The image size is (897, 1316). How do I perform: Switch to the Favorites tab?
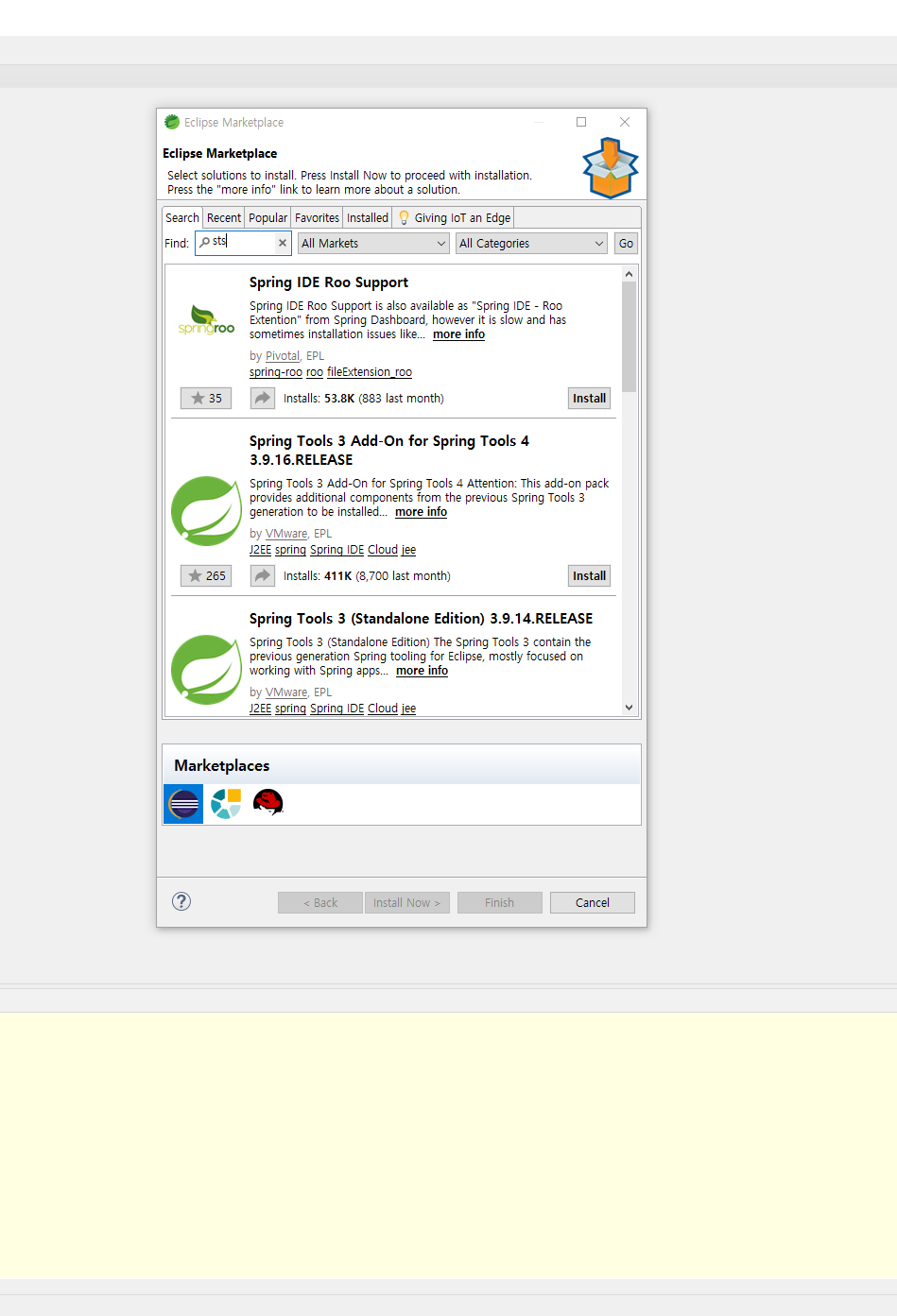pyautogui.click(x=317, y=218)
